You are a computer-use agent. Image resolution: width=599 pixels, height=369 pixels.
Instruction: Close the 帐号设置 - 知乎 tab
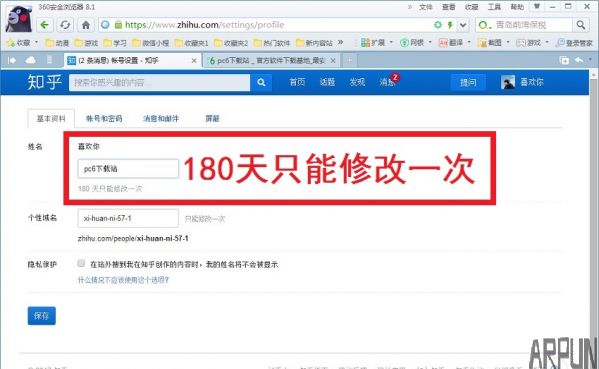pyautogui.click(x=194, y=61)
